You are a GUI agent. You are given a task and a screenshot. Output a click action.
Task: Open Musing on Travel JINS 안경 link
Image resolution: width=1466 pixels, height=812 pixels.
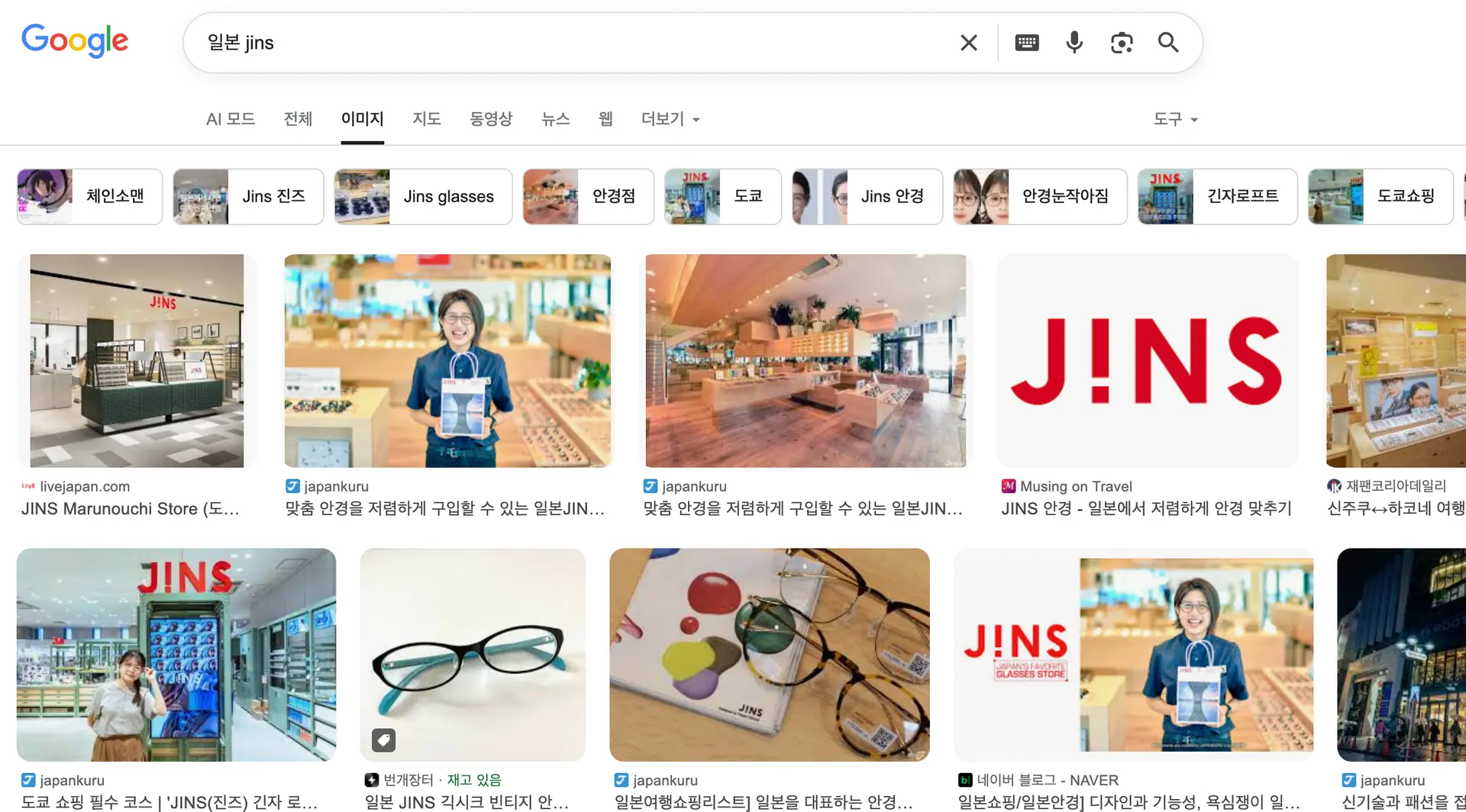tap(1146, 509)
